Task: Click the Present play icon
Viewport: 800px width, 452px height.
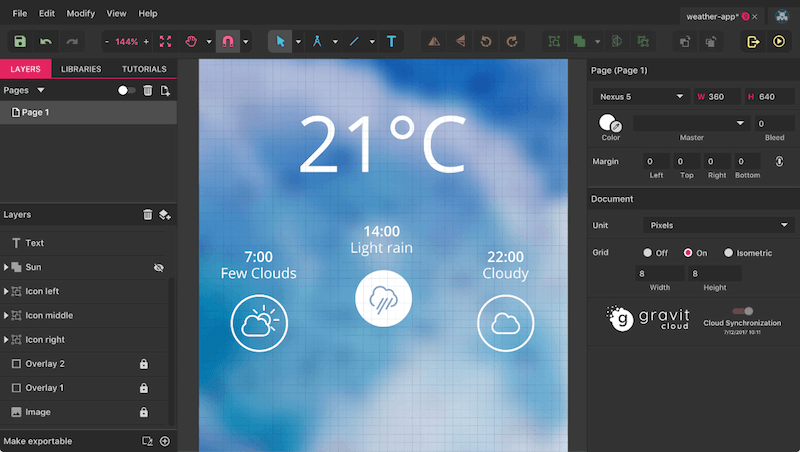Action: click(778, 41)
